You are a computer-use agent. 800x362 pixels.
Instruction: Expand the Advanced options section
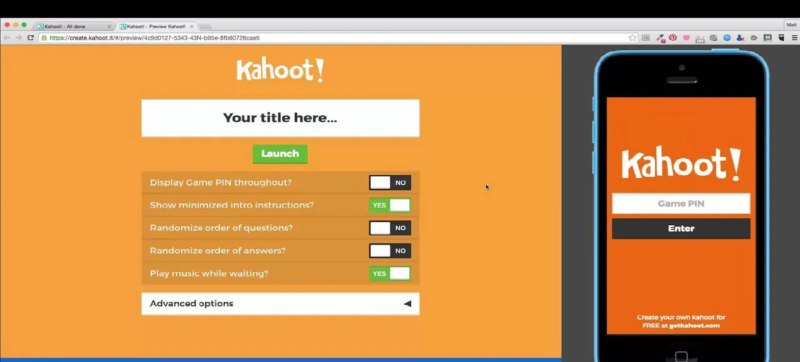pos(280,304)
